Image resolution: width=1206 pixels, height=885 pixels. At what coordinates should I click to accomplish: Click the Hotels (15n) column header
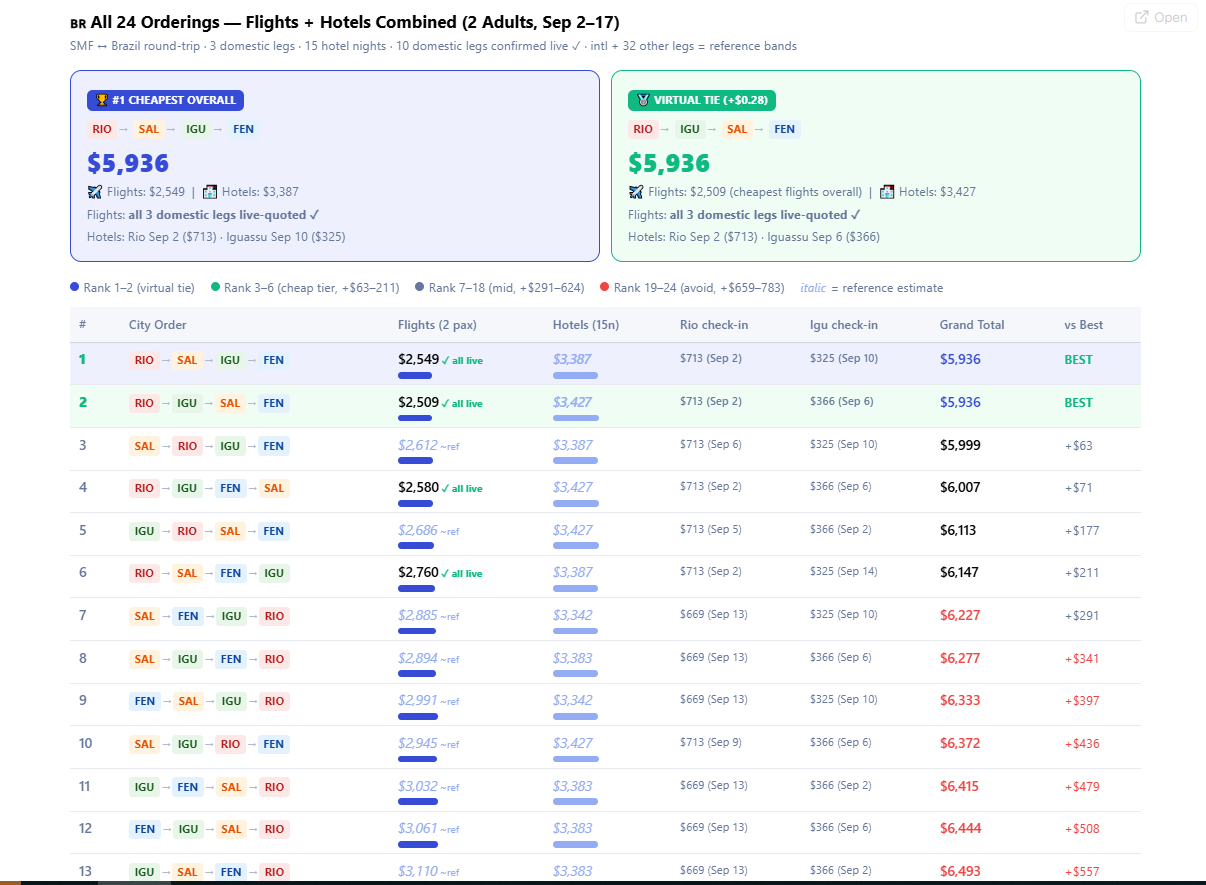pos(586,325)
